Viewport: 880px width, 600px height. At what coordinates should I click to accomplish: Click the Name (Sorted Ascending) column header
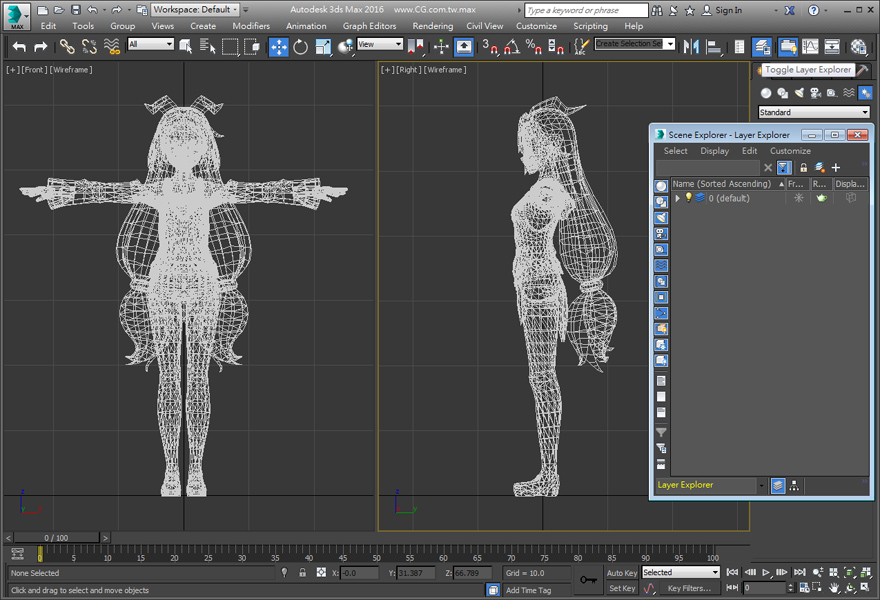pos(728,184)
